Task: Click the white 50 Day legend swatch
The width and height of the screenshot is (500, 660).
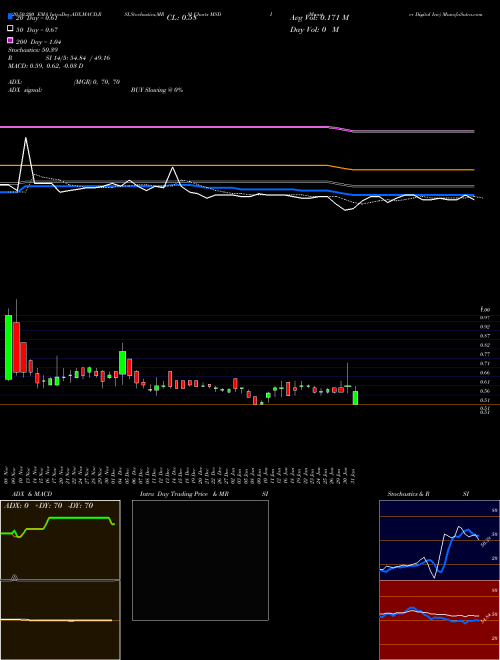Action: (x=10, y=29)
